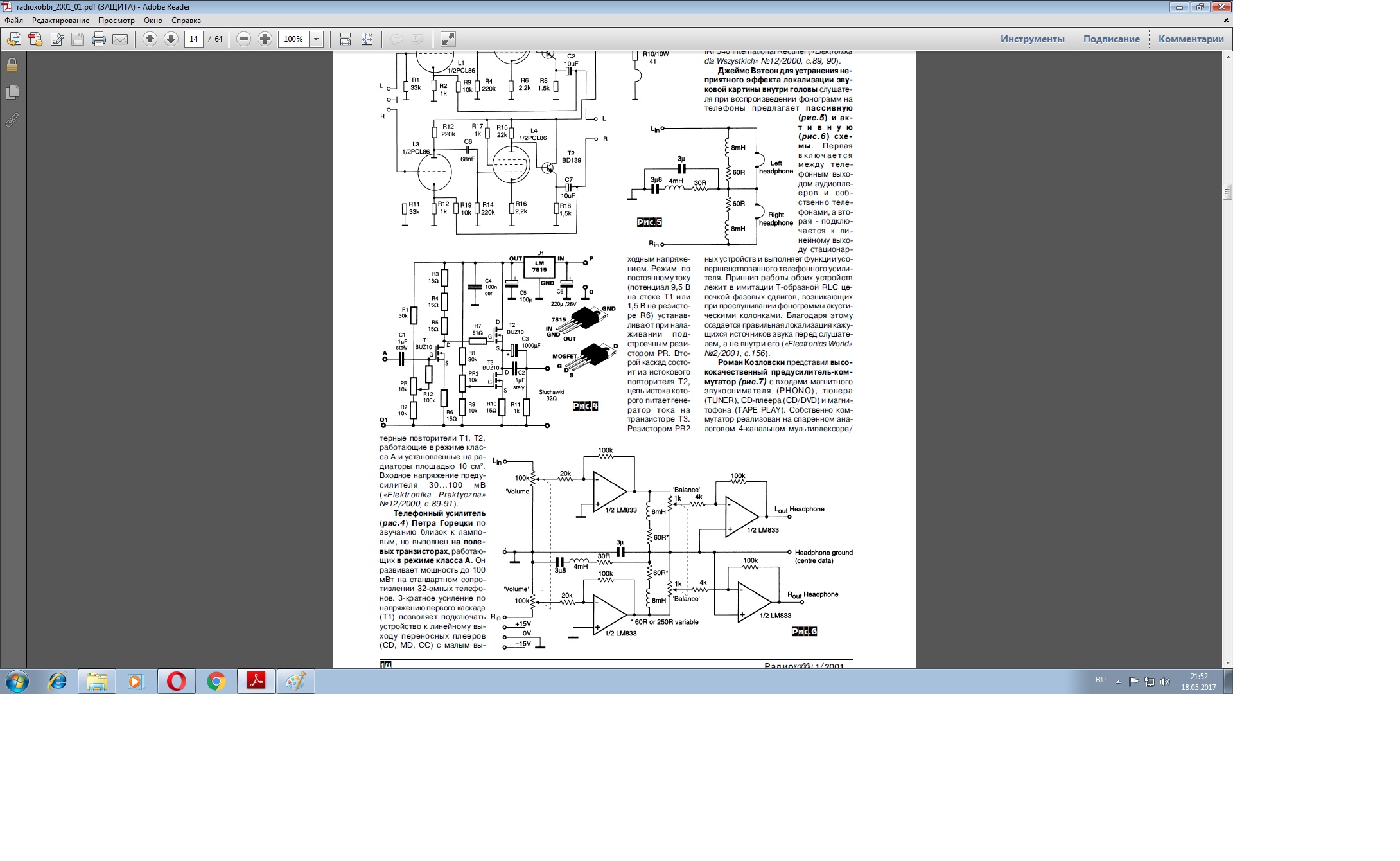The image size is (1400, 861).
Task: Select the fit-width scrolling mode icon
Action: (x=346, y=39)
